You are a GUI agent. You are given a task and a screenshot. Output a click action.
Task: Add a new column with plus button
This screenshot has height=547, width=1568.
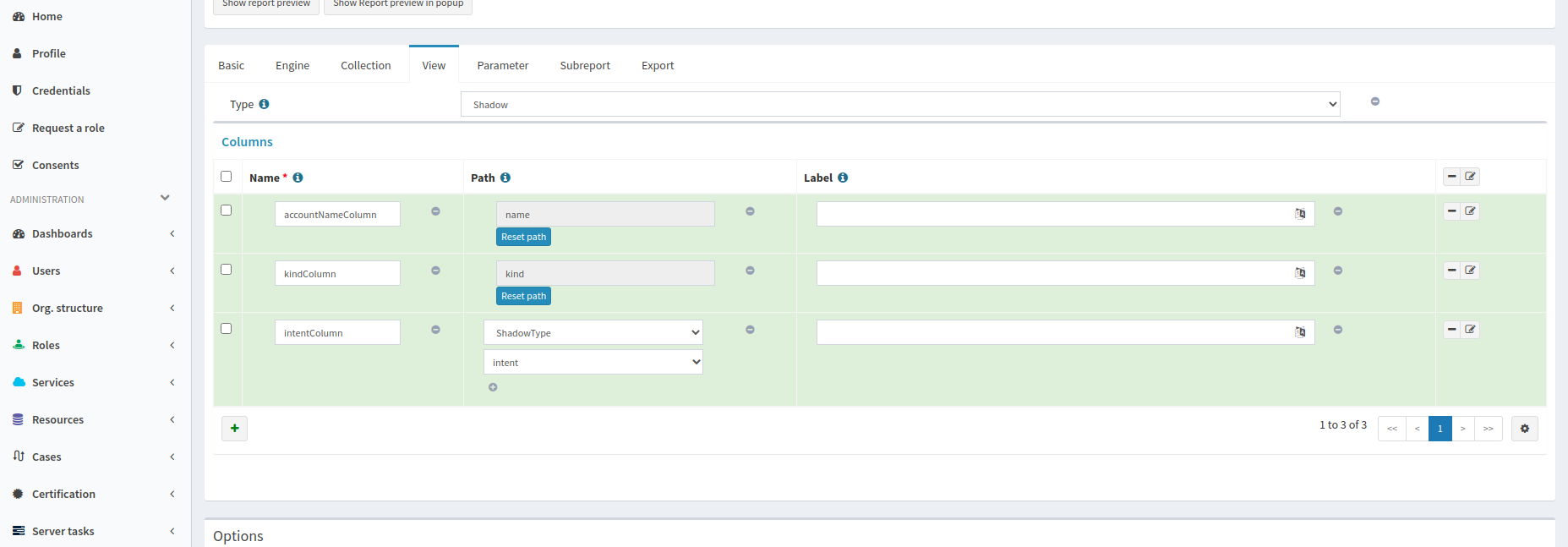[234, 429]
